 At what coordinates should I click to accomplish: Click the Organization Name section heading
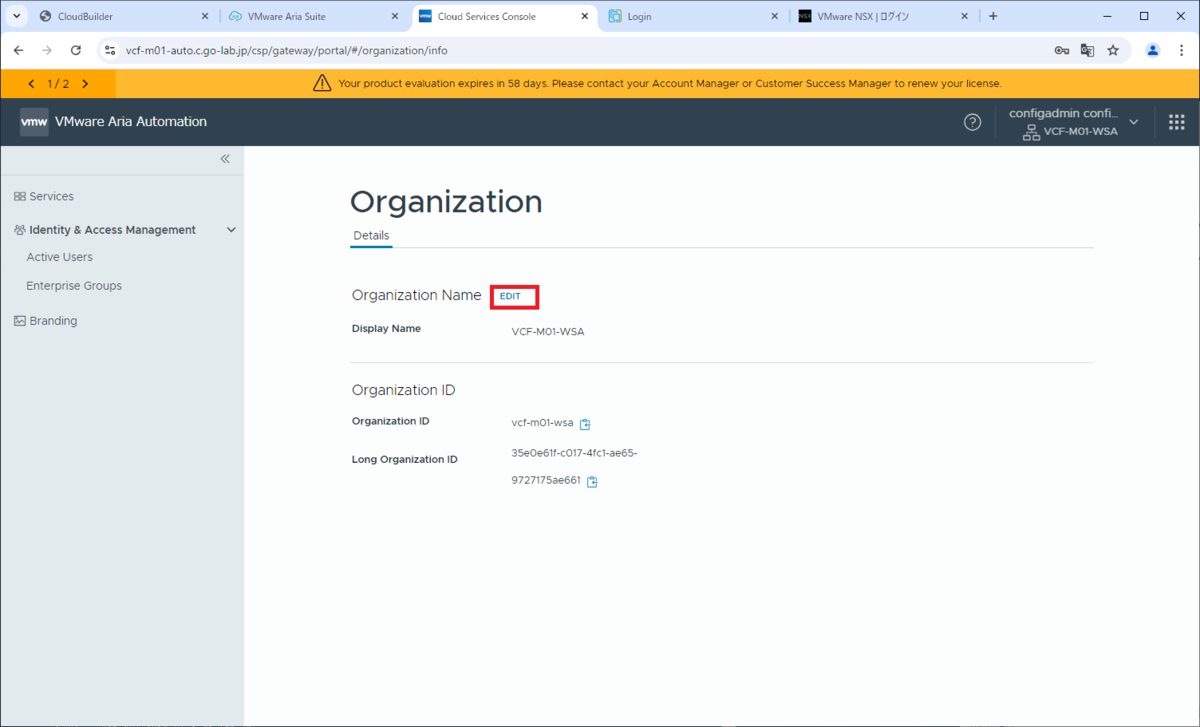417,295
